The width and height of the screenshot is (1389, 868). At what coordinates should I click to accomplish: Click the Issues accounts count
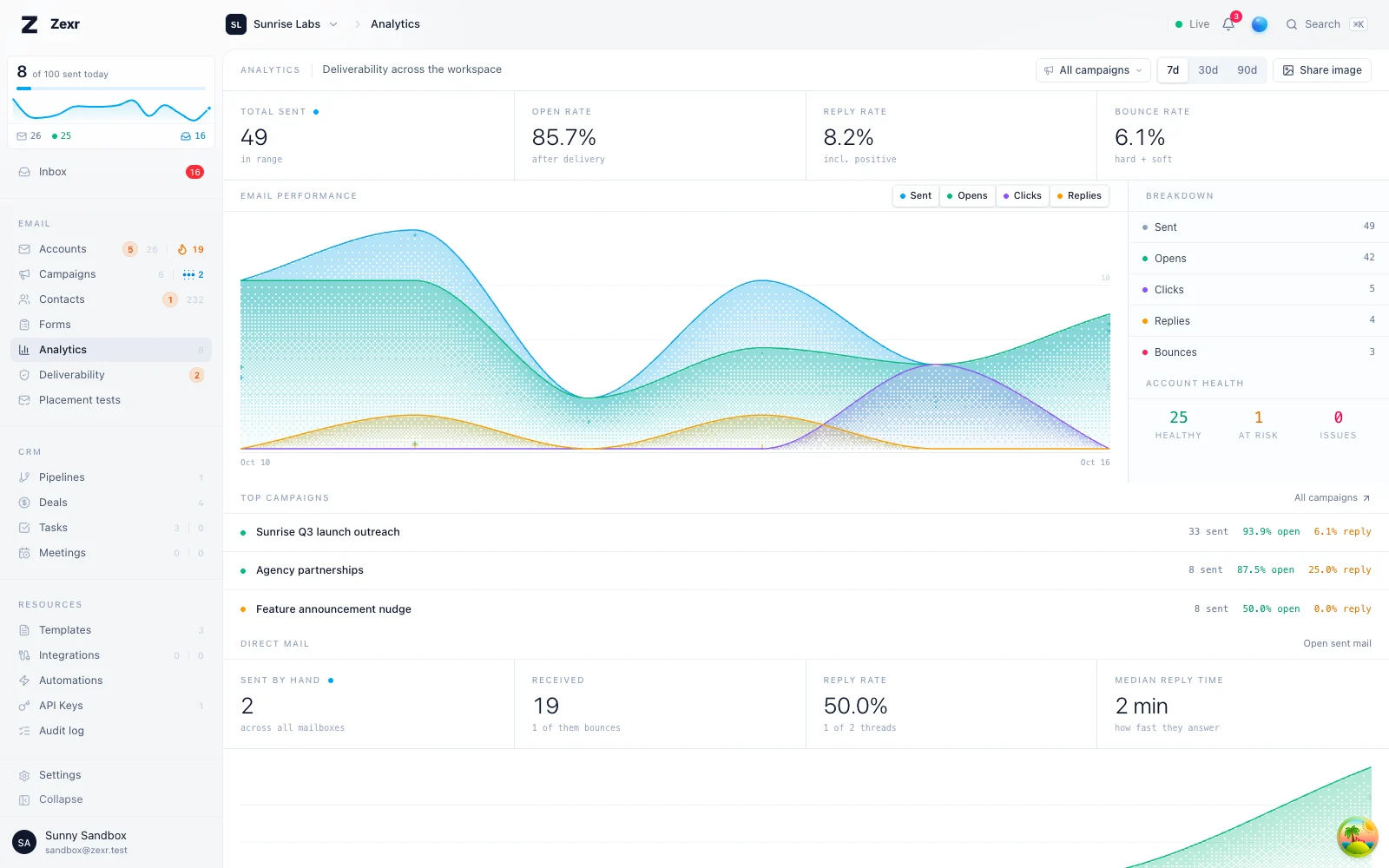[1338, 418]
